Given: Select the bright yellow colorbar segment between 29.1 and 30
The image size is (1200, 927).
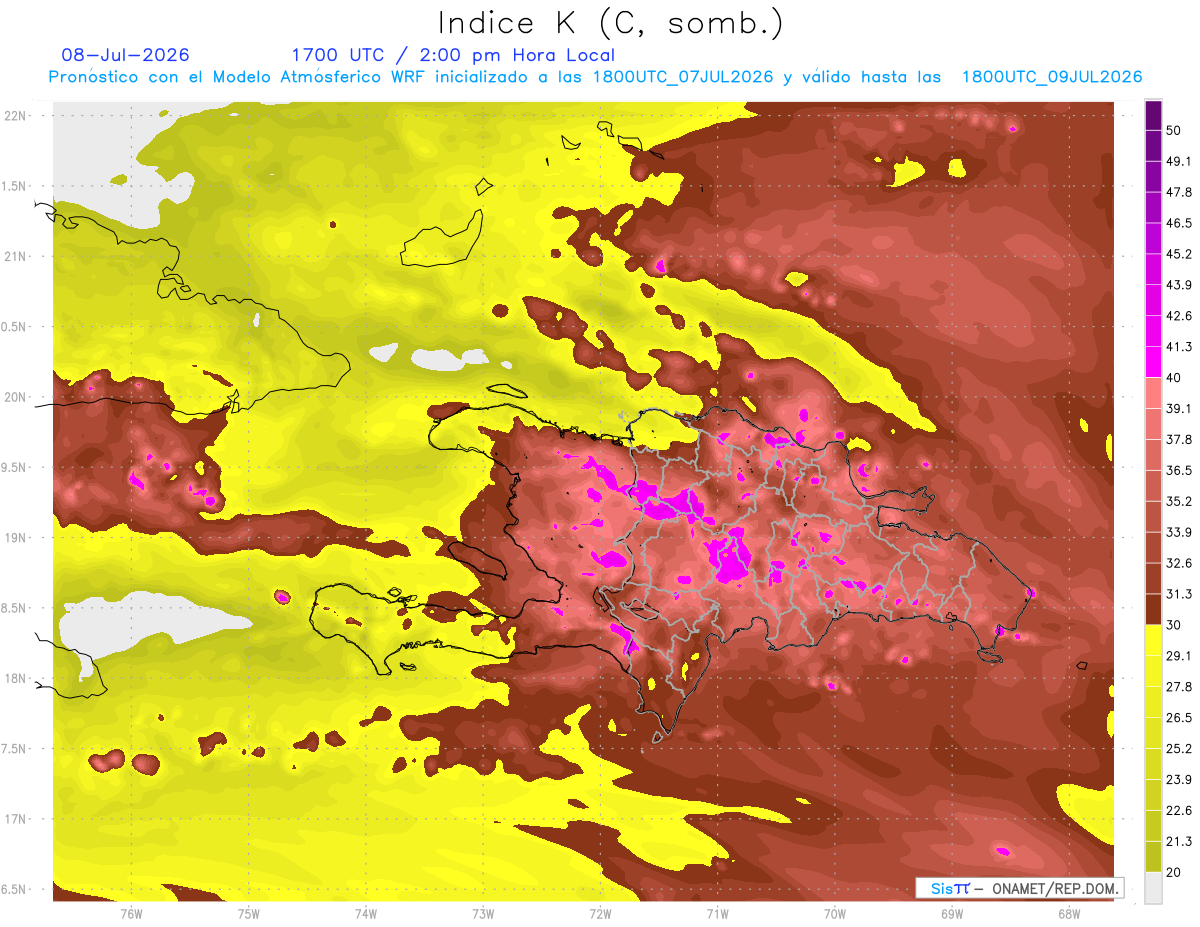Looking at the screenshot, I should pyautogui.click(x=1153, y=640).
